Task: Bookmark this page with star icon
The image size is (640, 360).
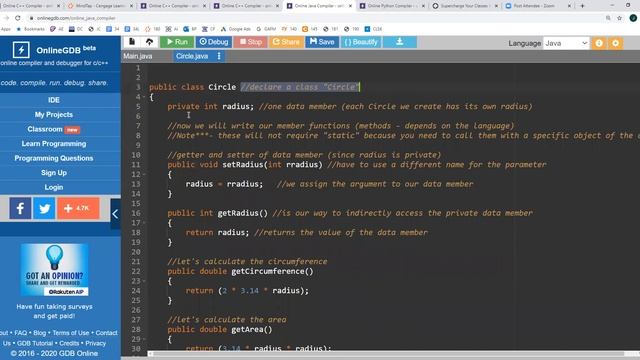Action: click(619, 18)
